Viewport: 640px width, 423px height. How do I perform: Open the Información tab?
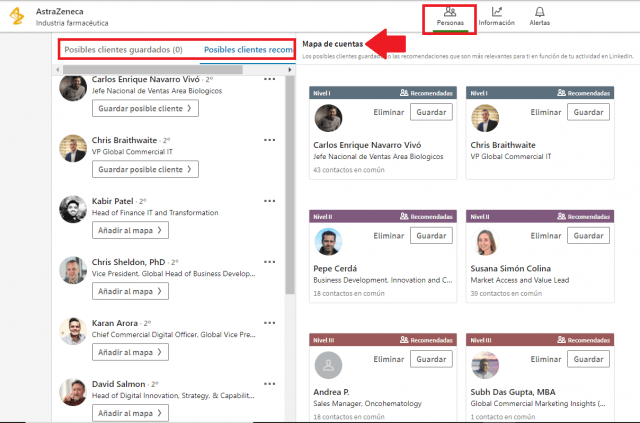[x=496, y=17]
